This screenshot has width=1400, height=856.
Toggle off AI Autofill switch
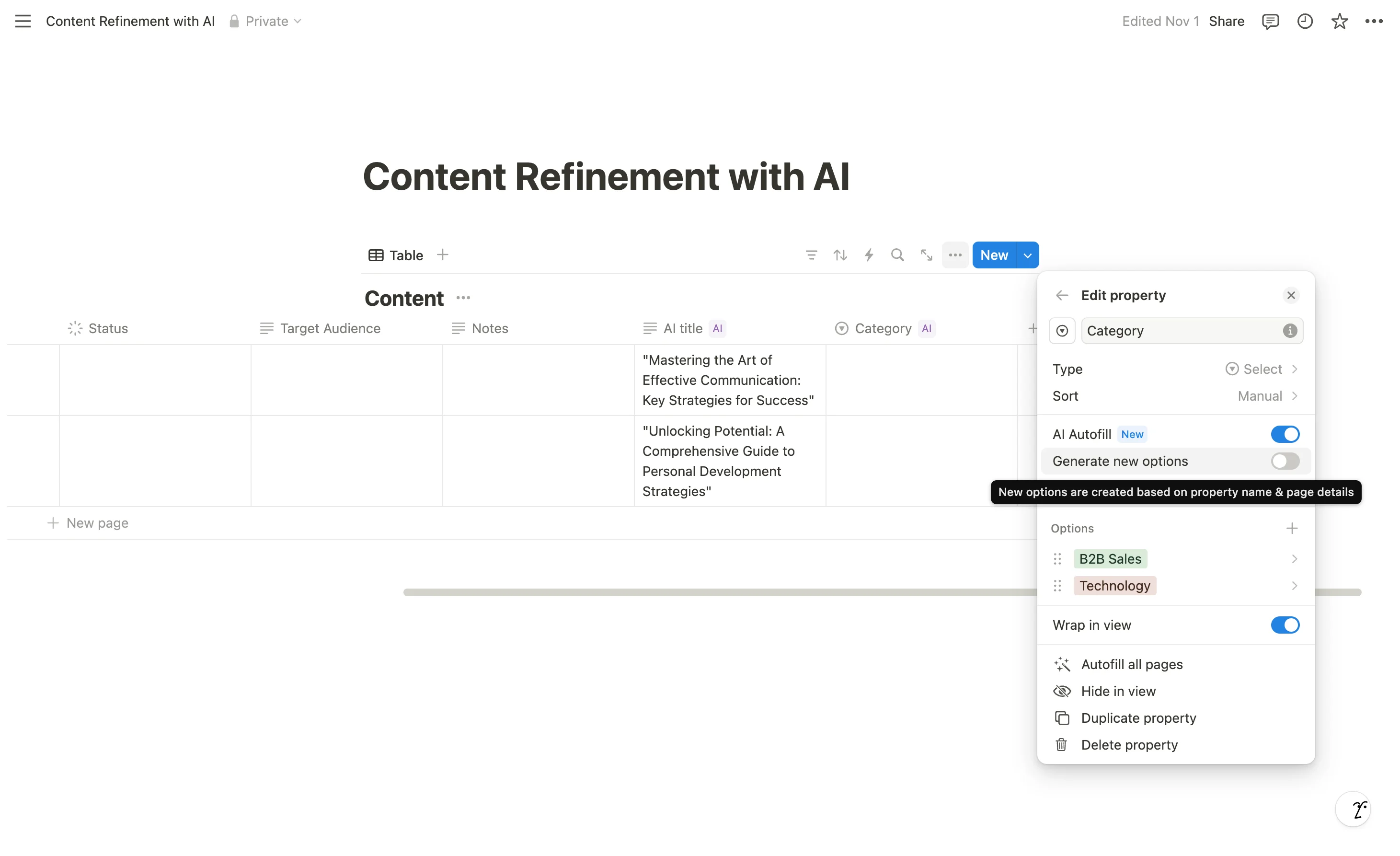point(1285,434)
